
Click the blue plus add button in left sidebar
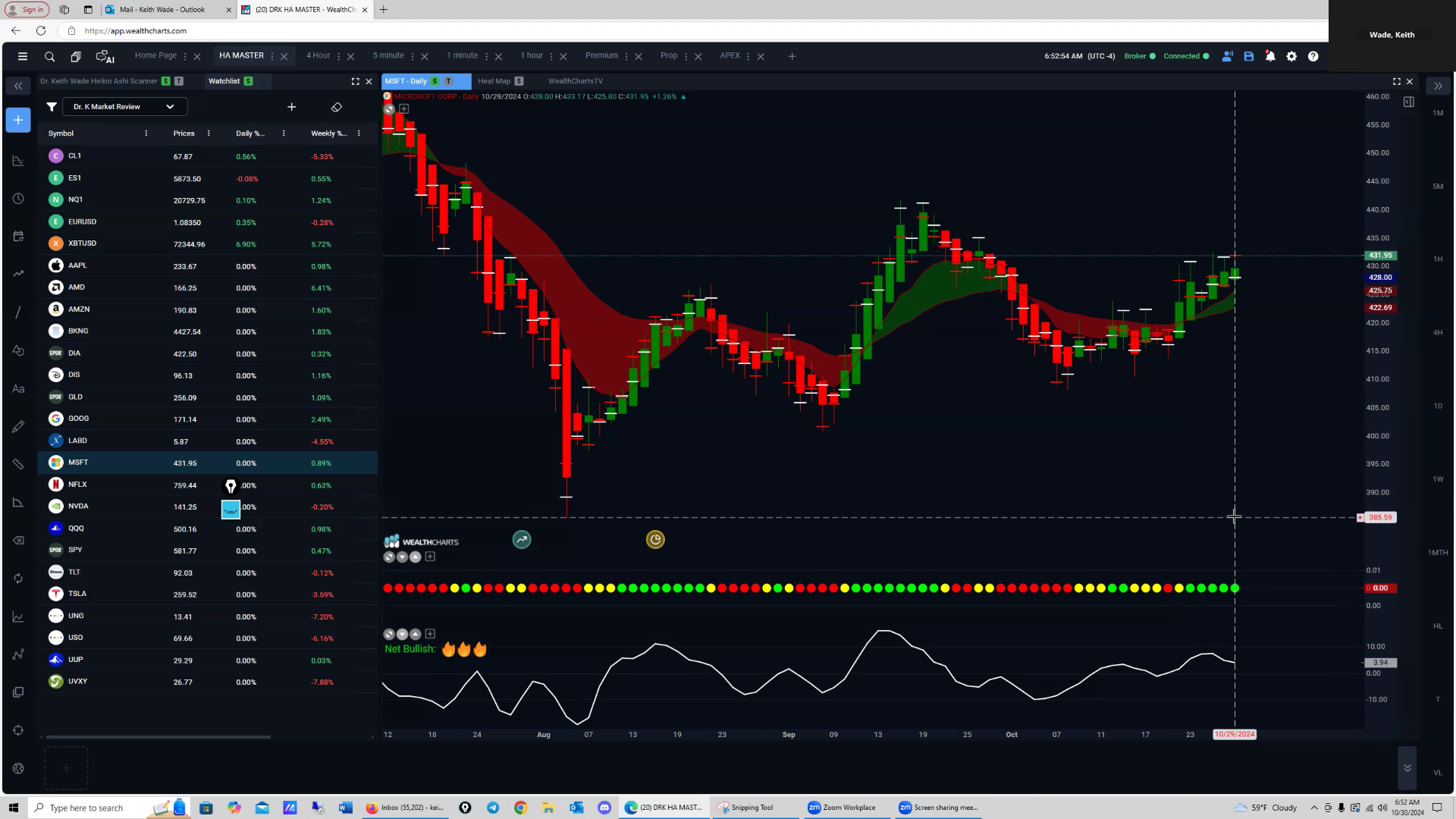pos(18,120)
